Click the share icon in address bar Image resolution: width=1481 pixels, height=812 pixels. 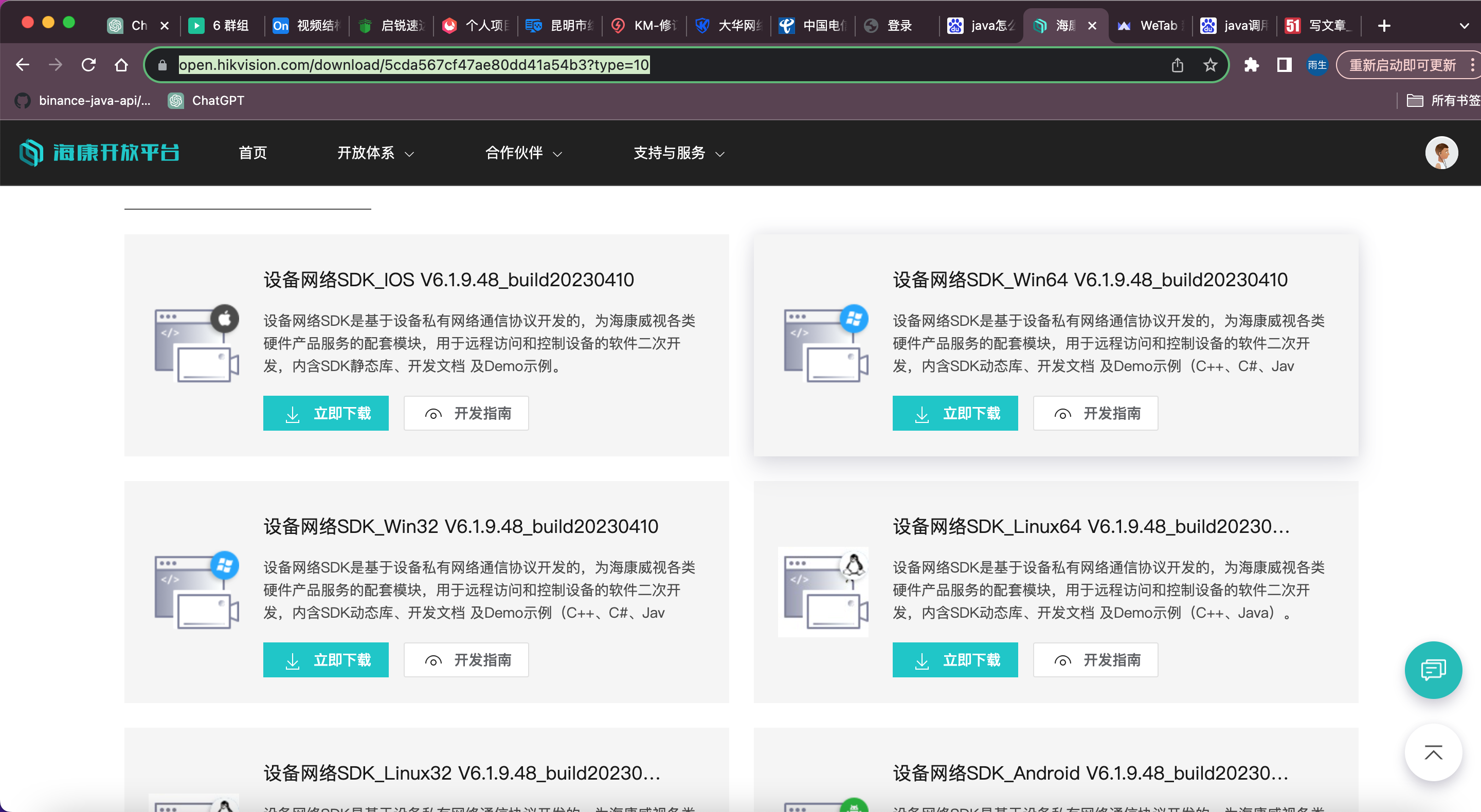1177,65
